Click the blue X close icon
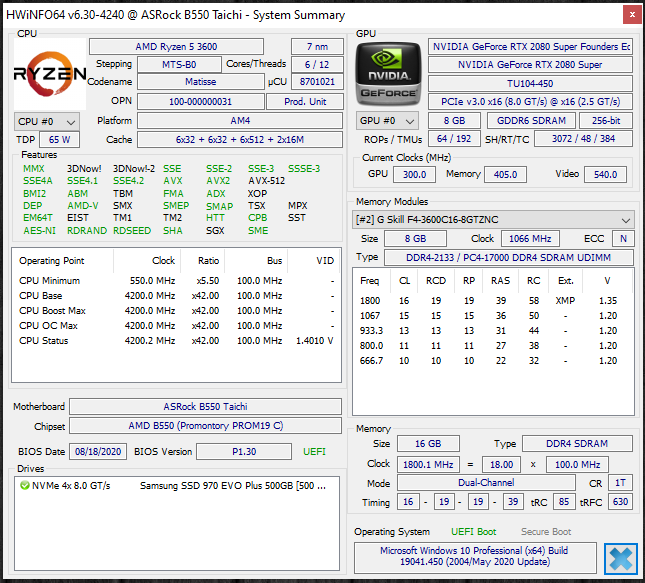Image resolution: width=645 pixels, height=583 pixels. click(x=620, y=559)
